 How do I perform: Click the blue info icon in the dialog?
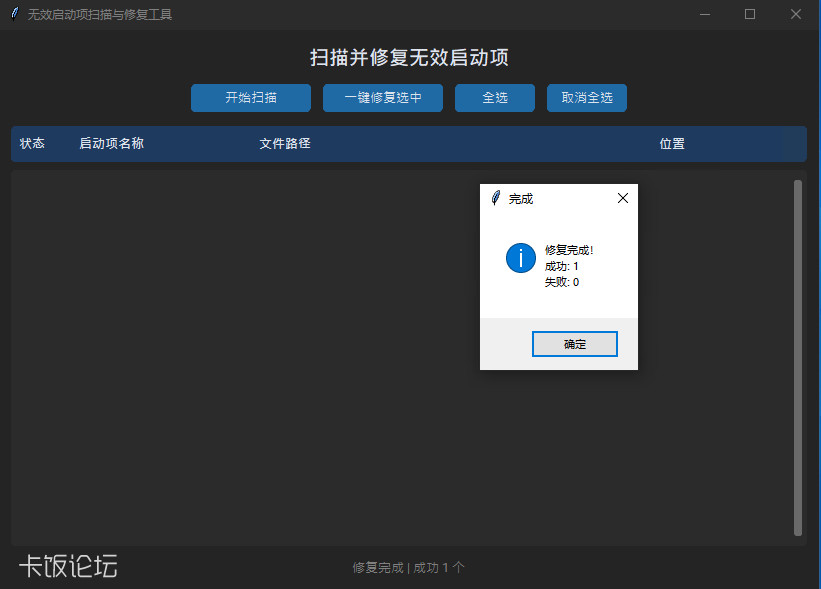pyautogui.click(x=520, y=258)
